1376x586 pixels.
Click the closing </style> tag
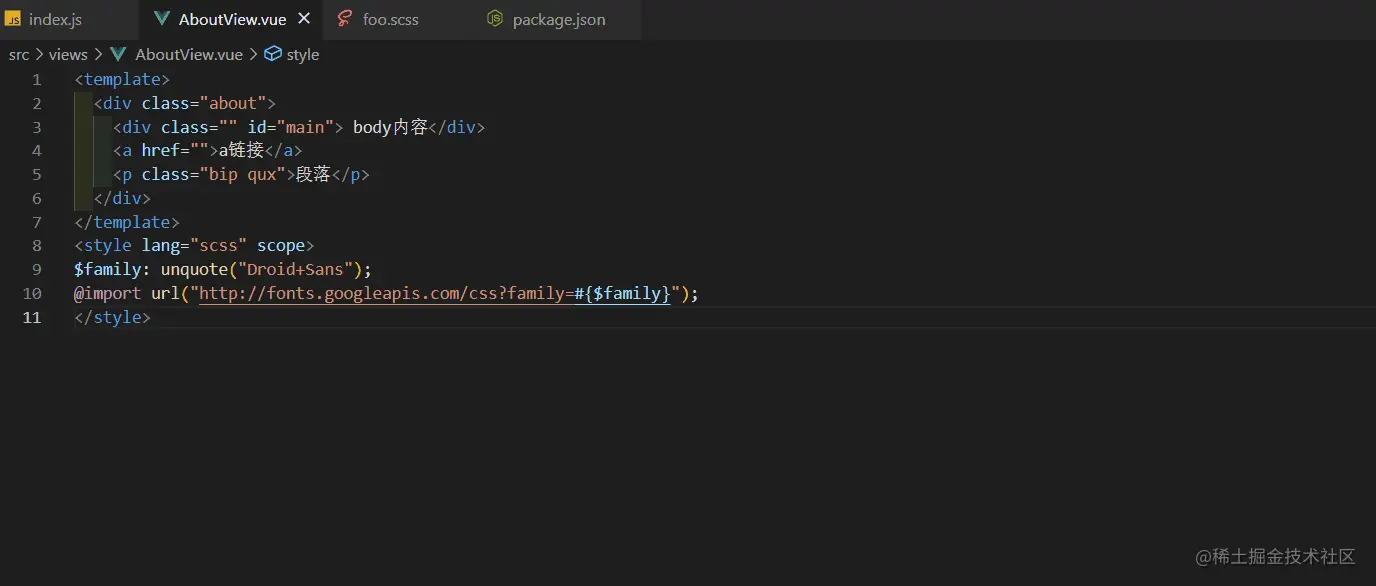(112, 318)
